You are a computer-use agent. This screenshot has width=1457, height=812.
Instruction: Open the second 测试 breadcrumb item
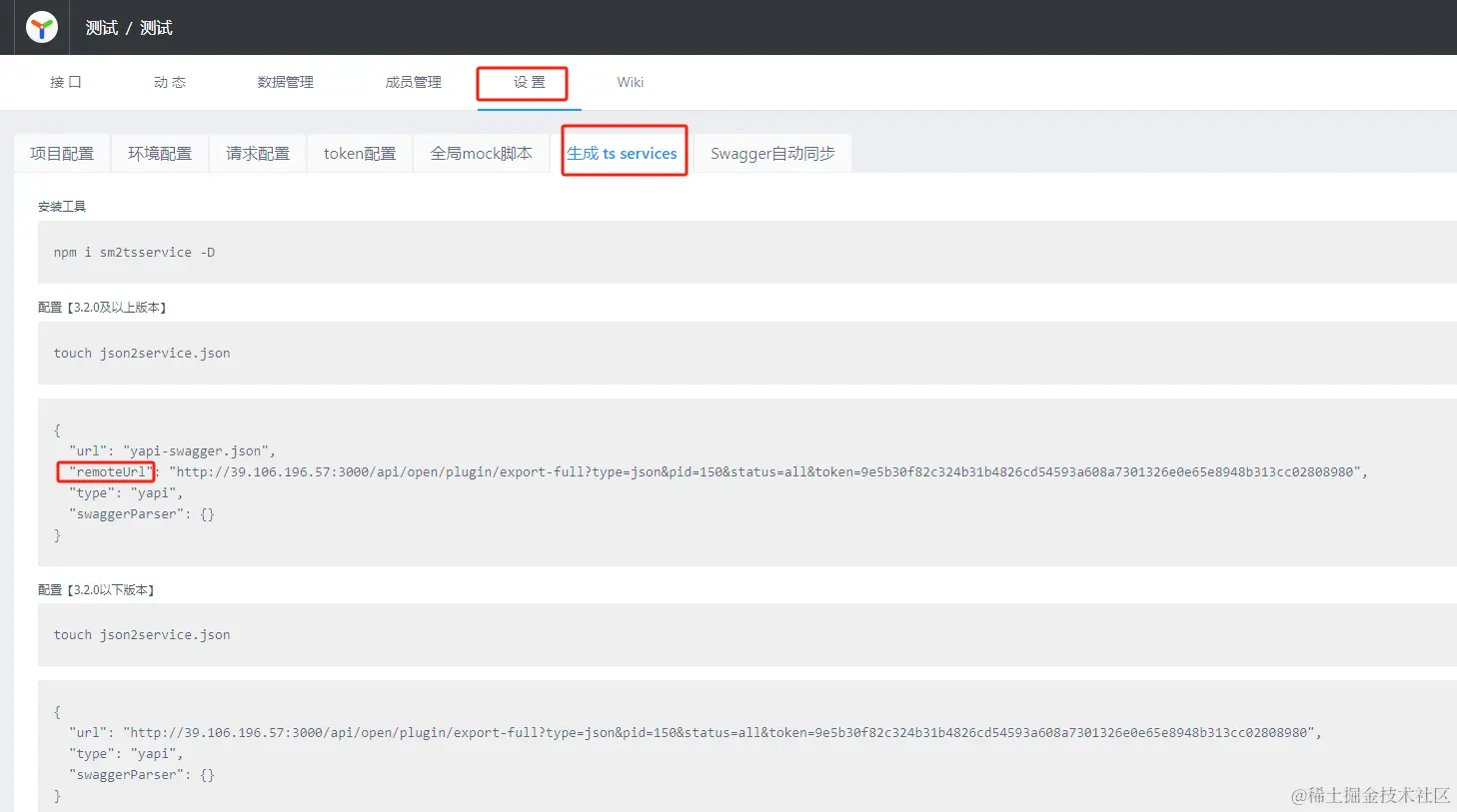[156, 28]
